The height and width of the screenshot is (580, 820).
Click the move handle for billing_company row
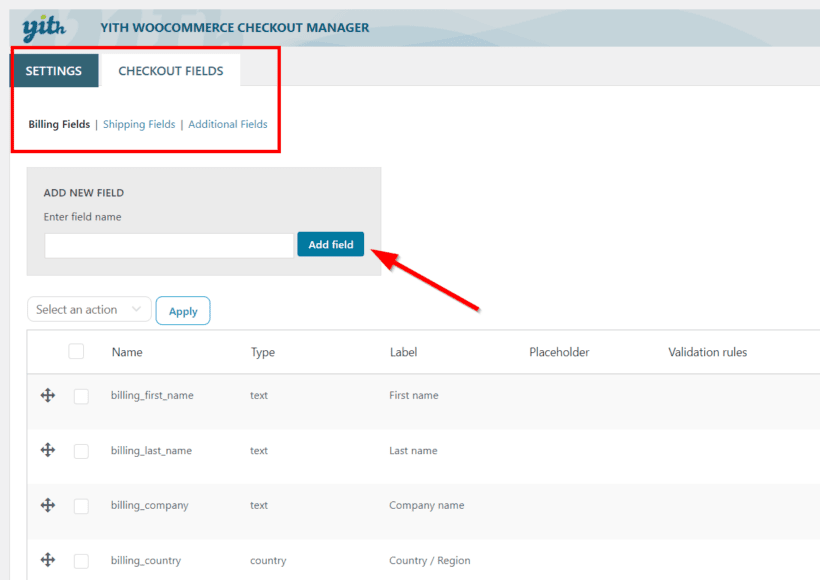click(x=47, y=505)
